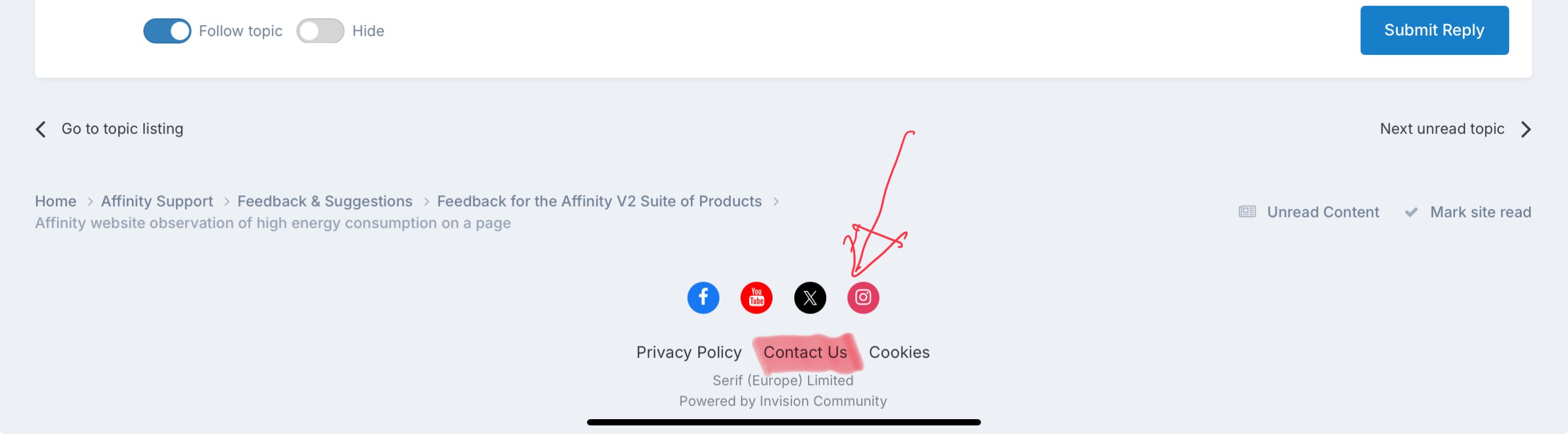Image resolution: width=1568 pixels, height=434 pixels.
Task: Open Feedback for the Affinity V2 Suite breadcrumb
Action: click(x=599, y=202)
